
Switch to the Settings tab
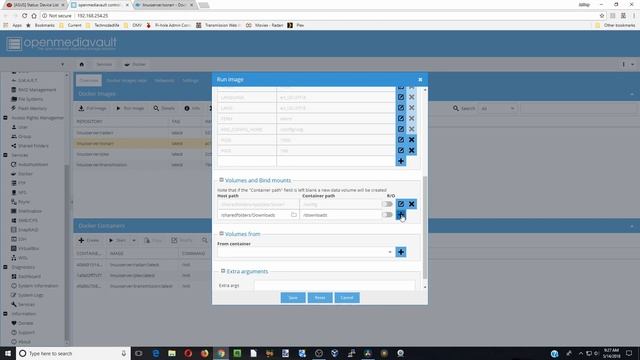pos(190,80)
